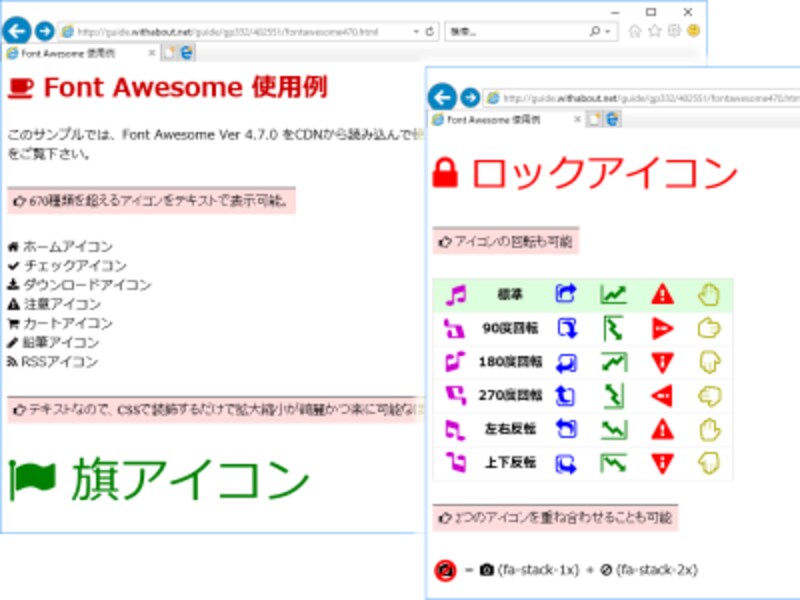Click the '上下反転' row label
Viewport: 800px width, 600px height.
point(510,463)
